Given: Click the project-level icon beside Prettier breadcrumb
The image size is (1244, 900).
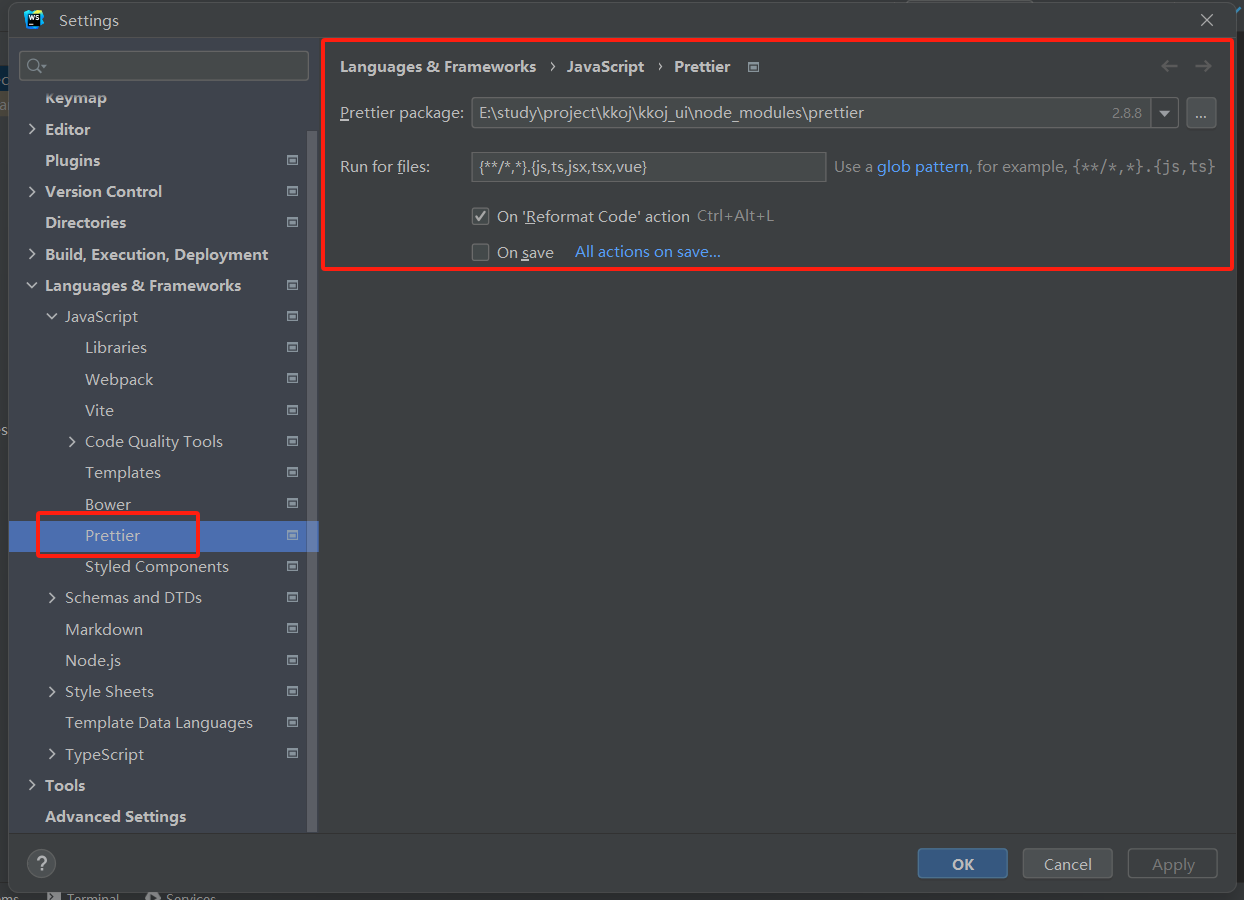Looking at the screenshot, I should (754, 67).
